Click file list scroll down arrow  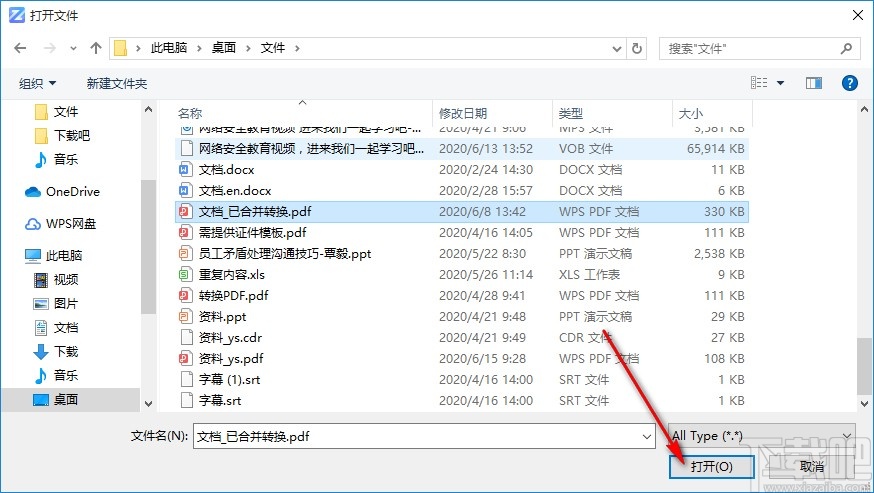[x=865, y=403]
